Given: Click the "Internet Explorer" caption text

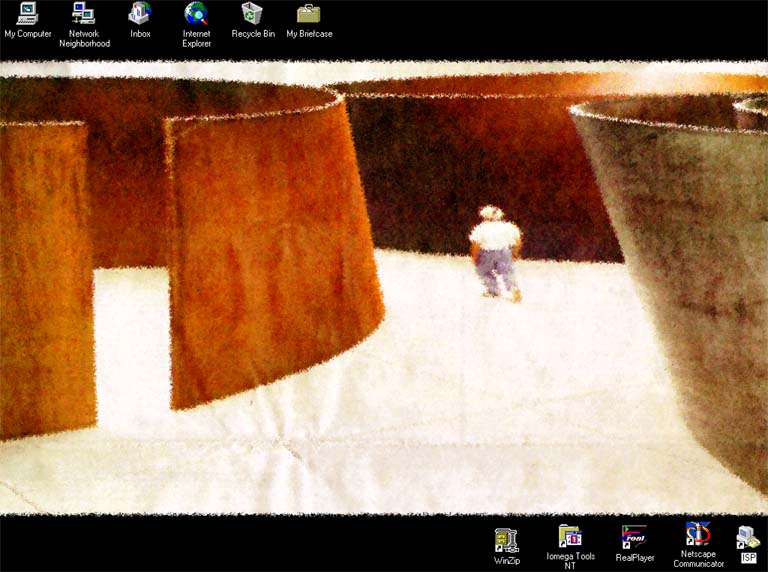Looking at the screenshot, I should [196, 39].
